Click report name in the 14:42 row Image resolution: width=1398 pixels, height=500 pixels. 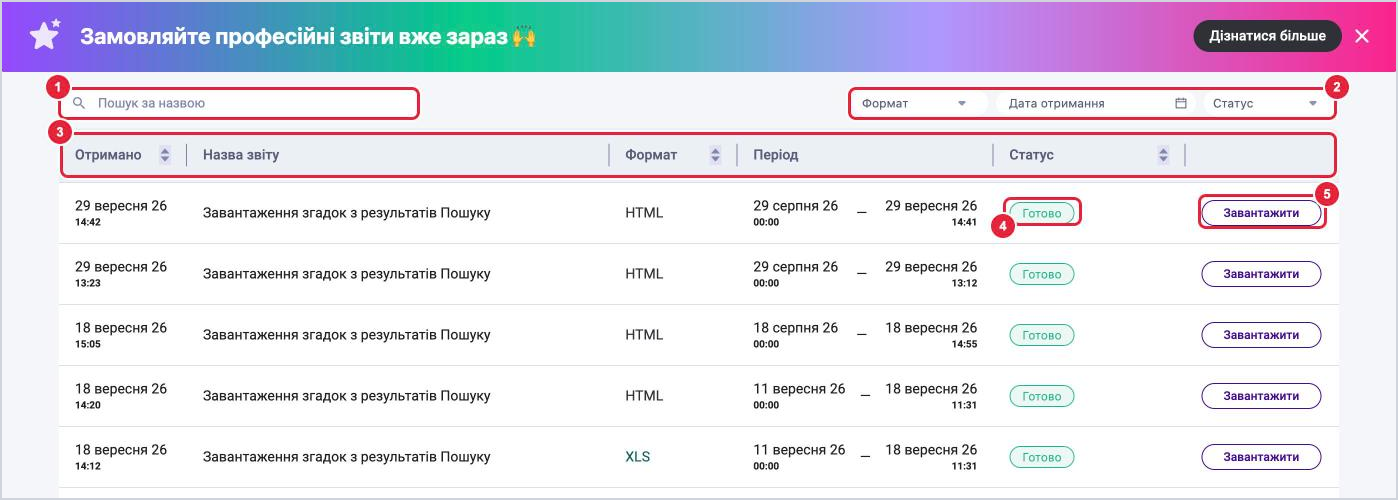click(x=347, y=213)
